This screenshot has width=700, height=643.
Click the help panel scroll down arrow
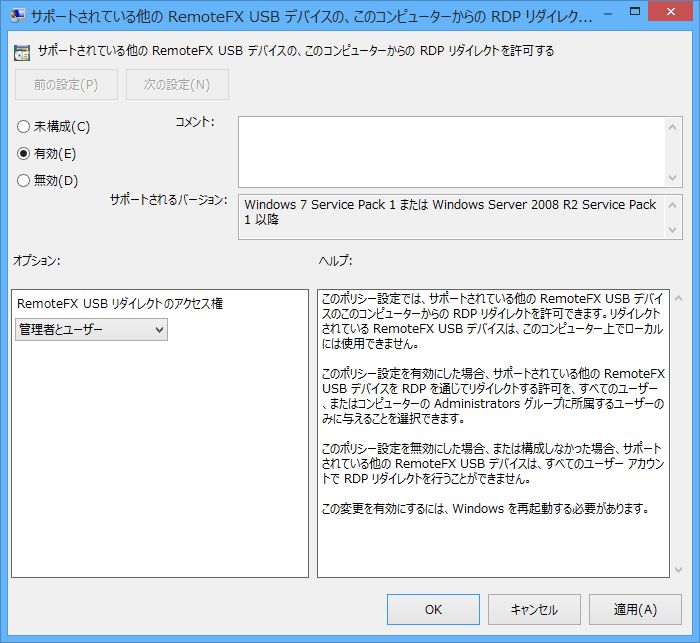pyautogui.click(x=678, y=569)
